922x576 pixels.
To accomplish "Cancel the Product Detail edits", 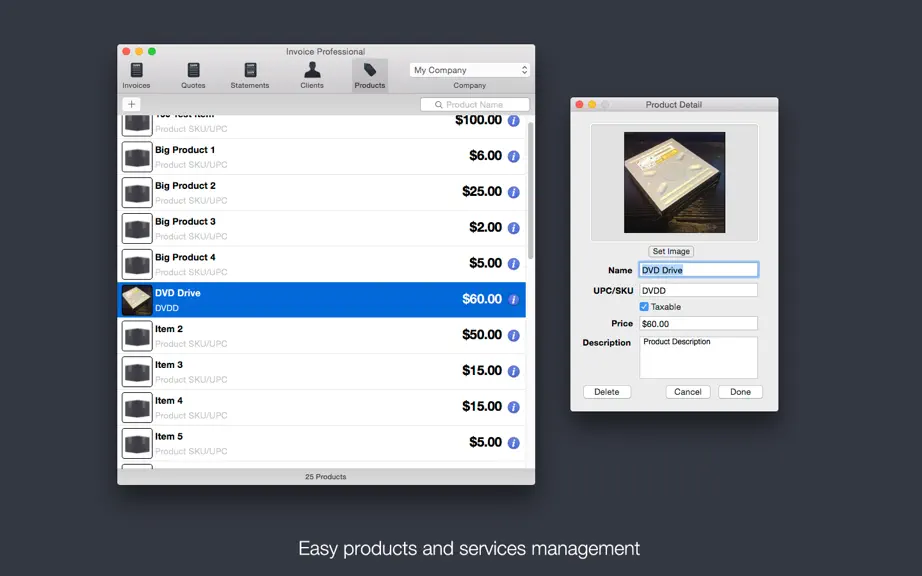I will click(x=688, y=392).
